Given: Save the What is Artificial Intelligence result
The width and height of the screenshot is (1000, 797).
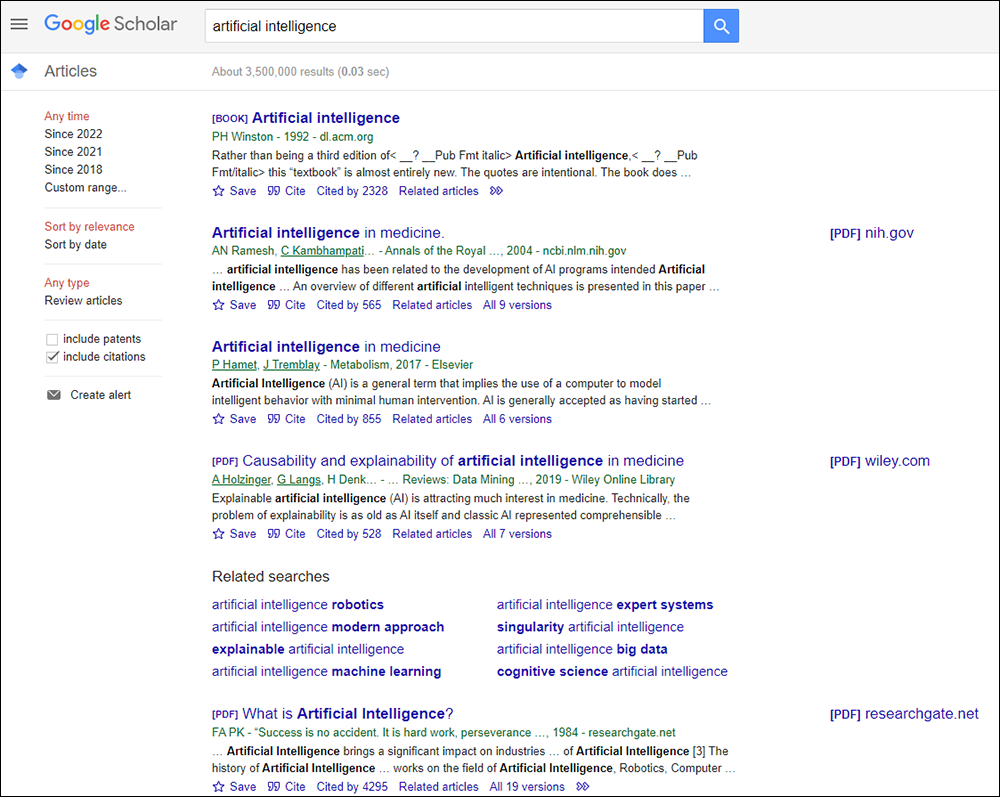Looking at the screenshot, I should tap(234, 787).
